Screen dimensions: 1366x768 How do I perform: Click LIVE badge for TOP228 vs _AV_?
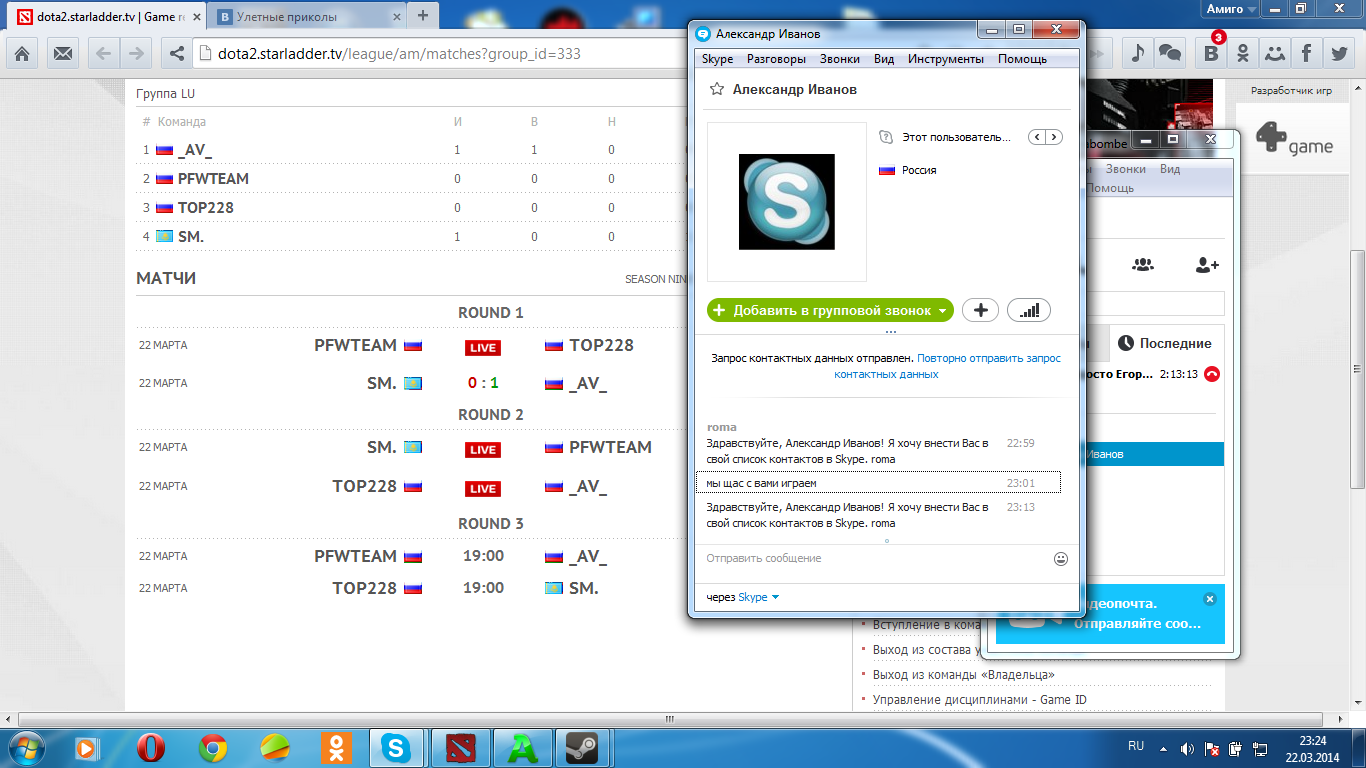tap(483, 488)
